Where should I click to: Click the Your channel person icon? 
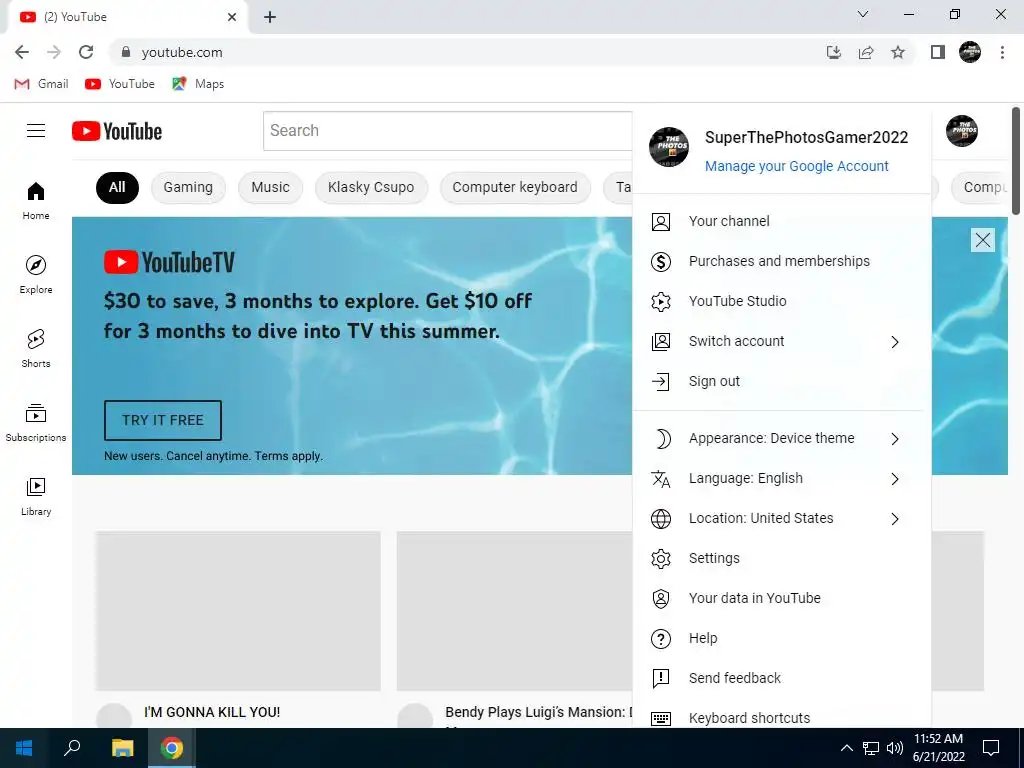coord(661,222)
